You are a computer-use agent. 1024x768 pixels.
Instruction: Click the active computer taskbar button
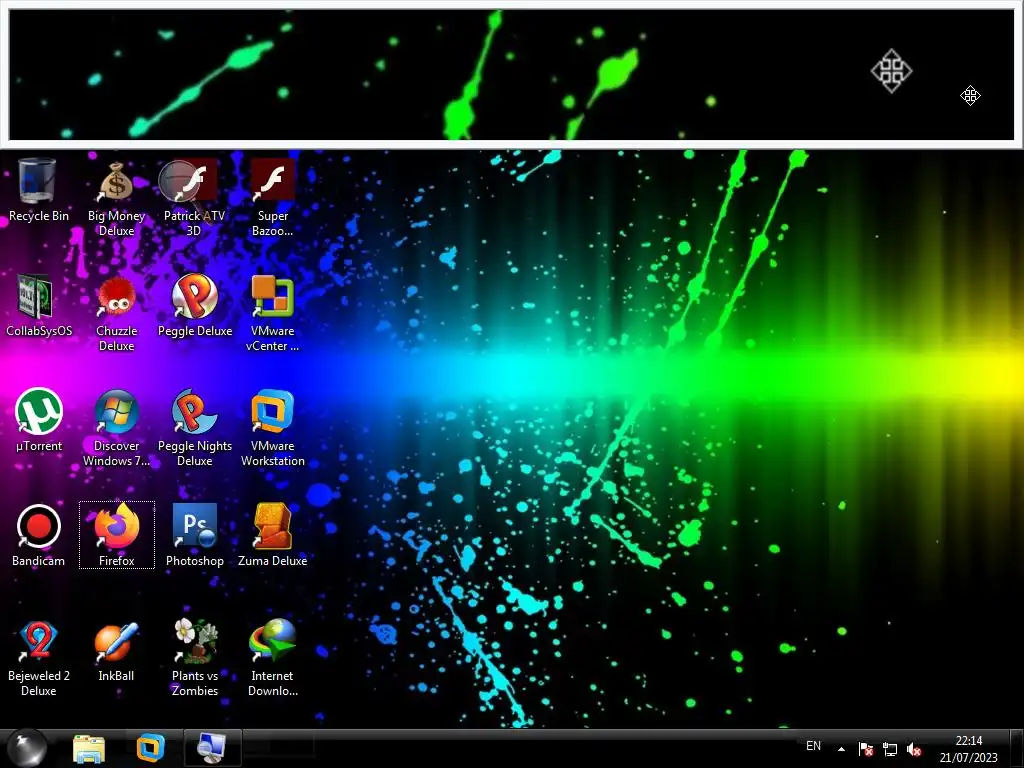coord(212,748)
